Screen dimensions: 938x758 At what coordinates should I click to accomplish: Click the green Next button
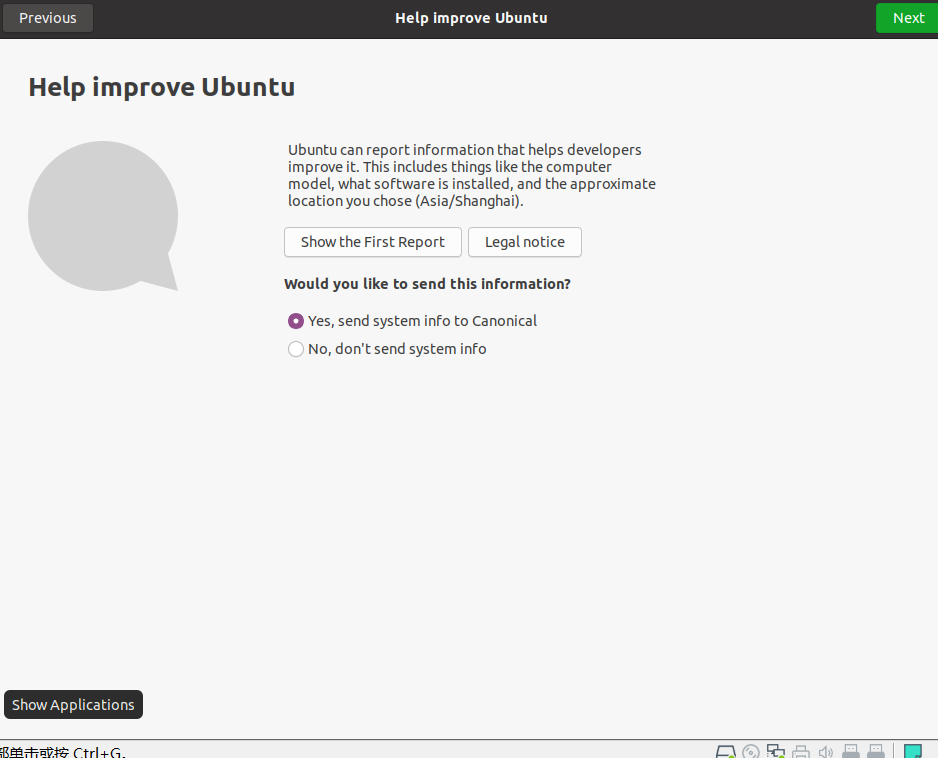(x=907, y=18)
